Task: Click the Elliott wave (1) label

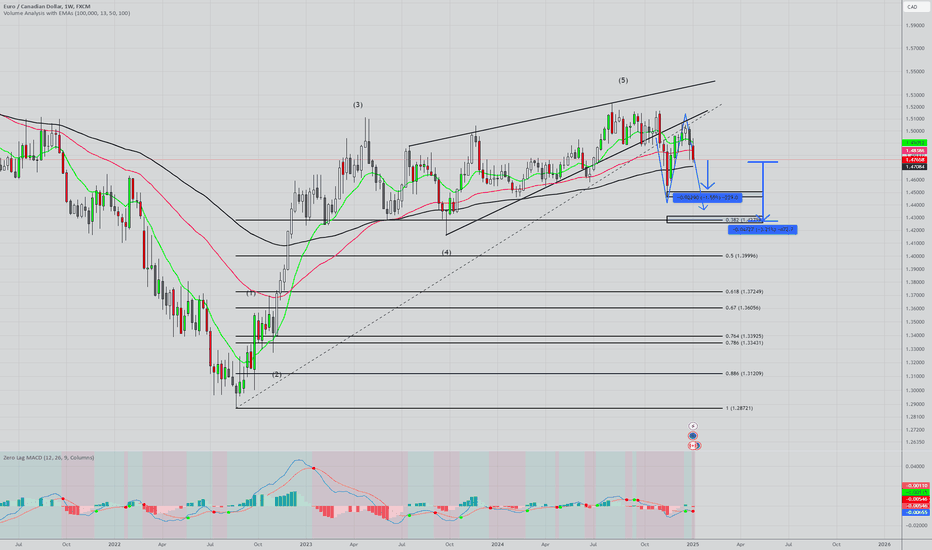Action: coord(251,293)
